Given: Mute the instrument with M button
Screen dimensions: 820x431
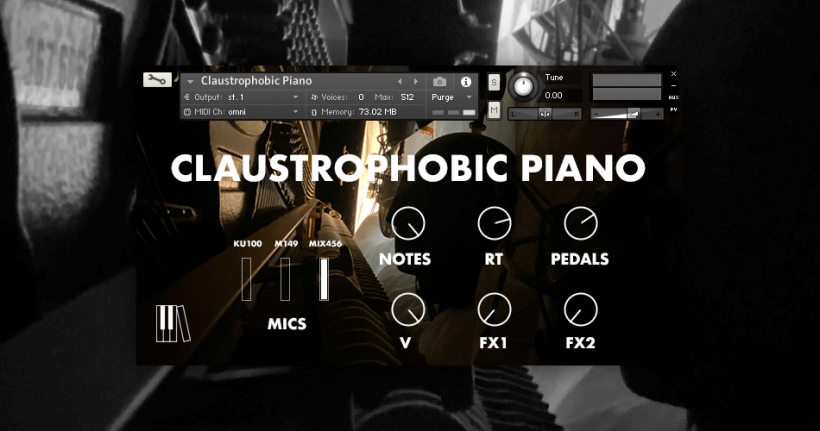Looking at the screenshot, I should point(494,110).
